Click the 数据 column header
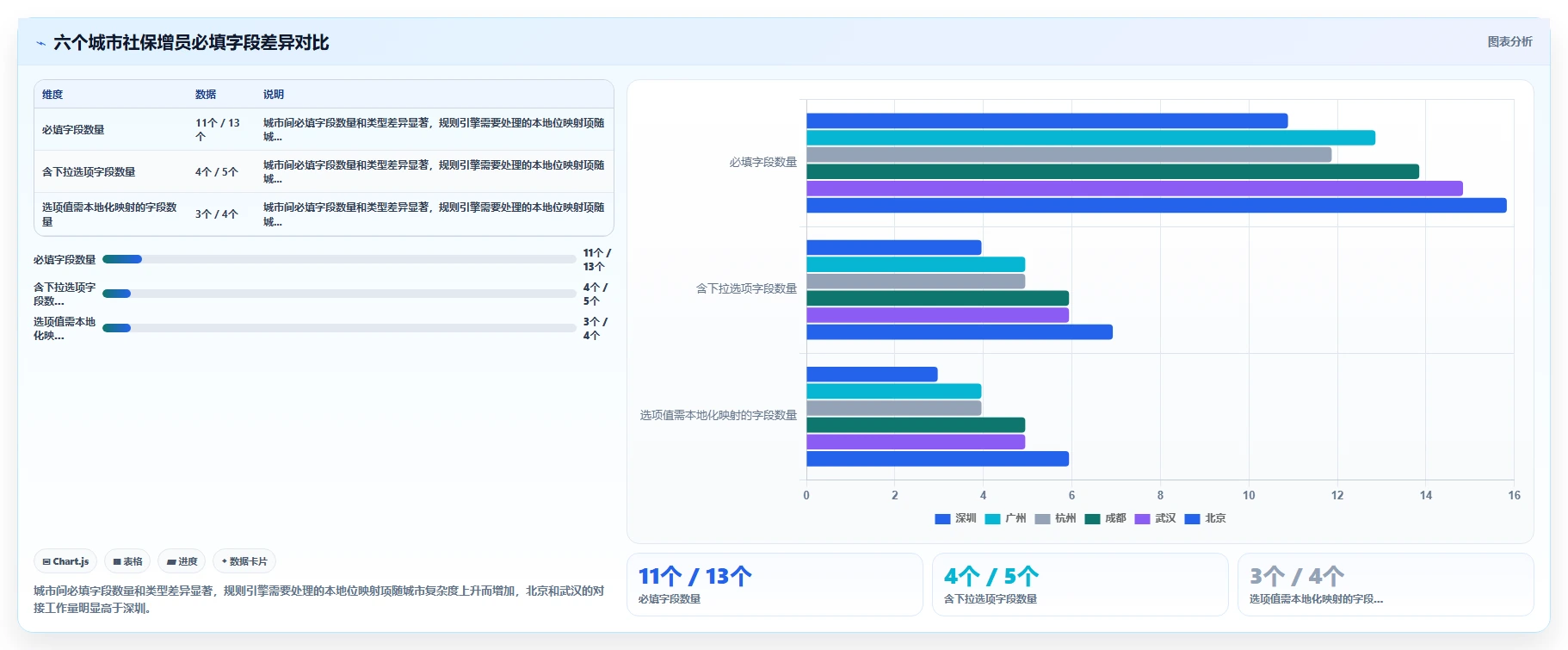Viewport: 1568px width, 650px height. [206, 95]
